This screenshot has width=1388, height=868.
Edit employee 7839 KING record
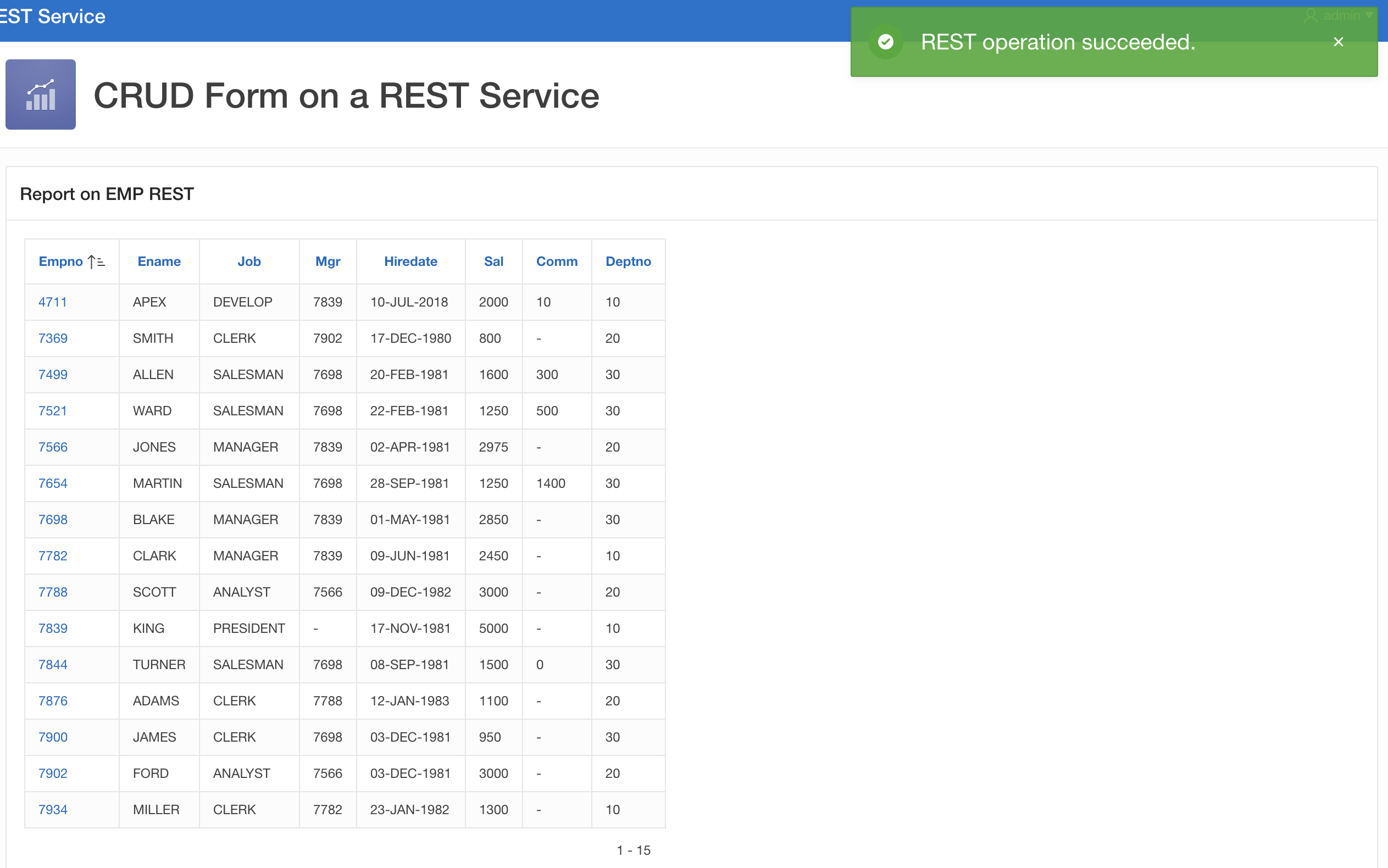point(52,628)
